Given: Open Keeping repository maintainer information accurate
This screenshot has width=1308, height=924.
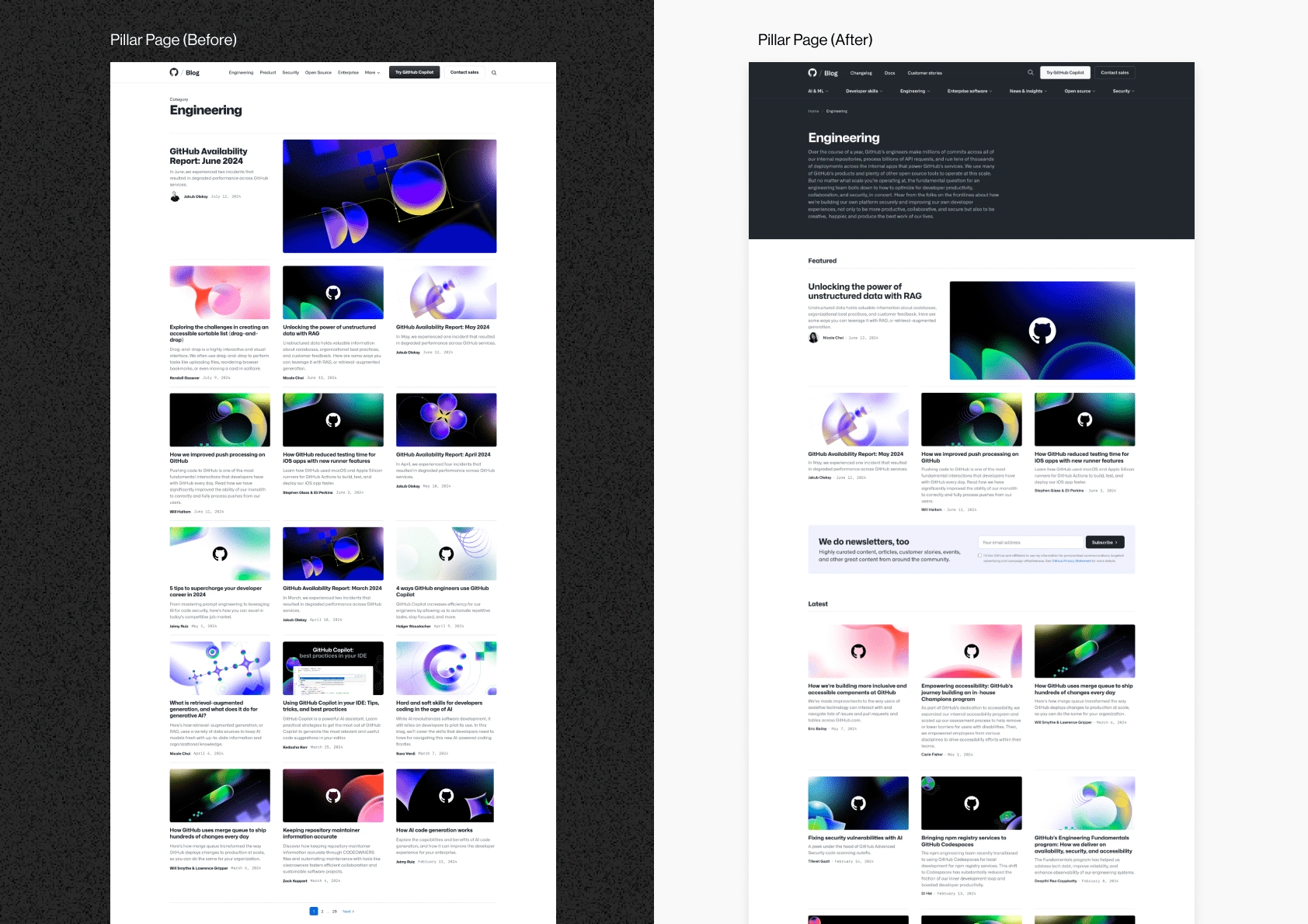Looking at the screenshot, I should [x=322, y=833].
